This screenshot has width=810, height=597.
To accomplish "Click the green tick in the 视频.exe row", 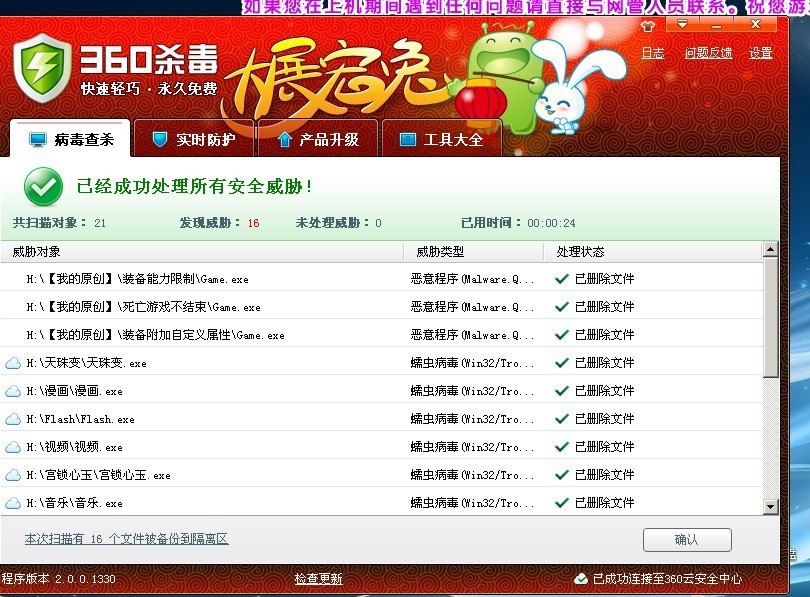I will [562, 447].
